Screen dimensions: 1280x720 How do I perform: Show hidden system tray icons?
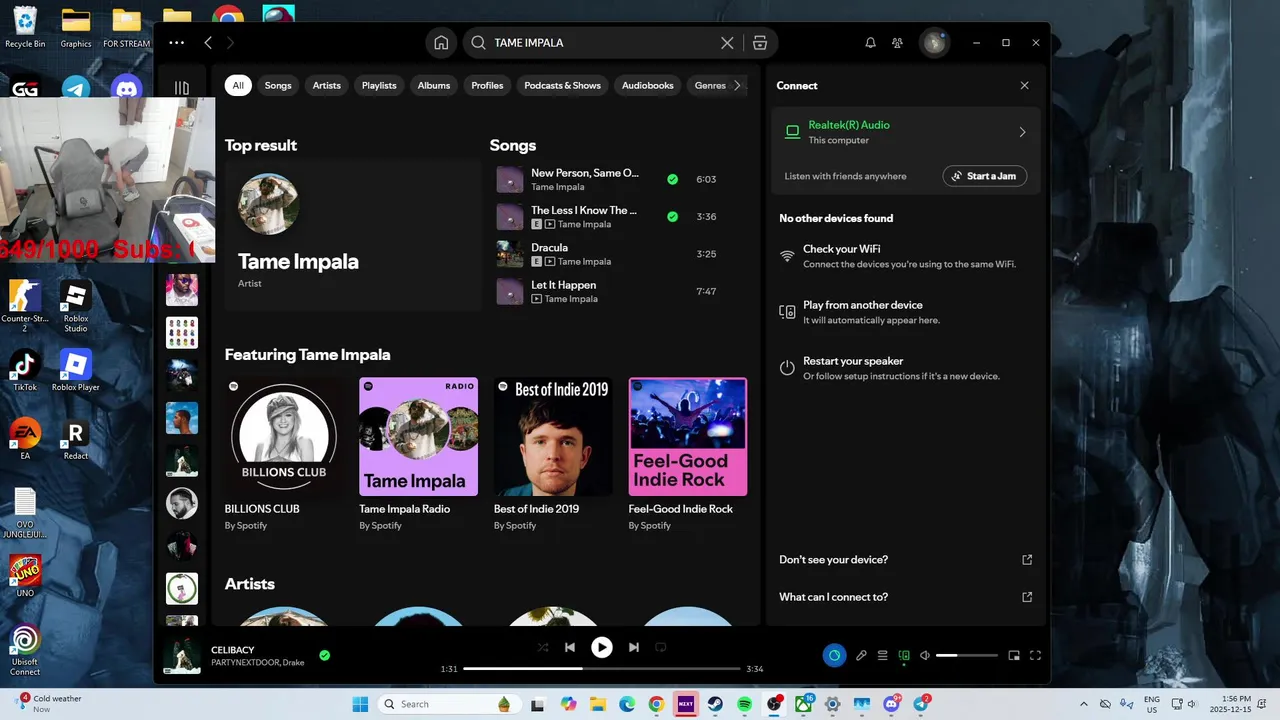click(1084, 704)
